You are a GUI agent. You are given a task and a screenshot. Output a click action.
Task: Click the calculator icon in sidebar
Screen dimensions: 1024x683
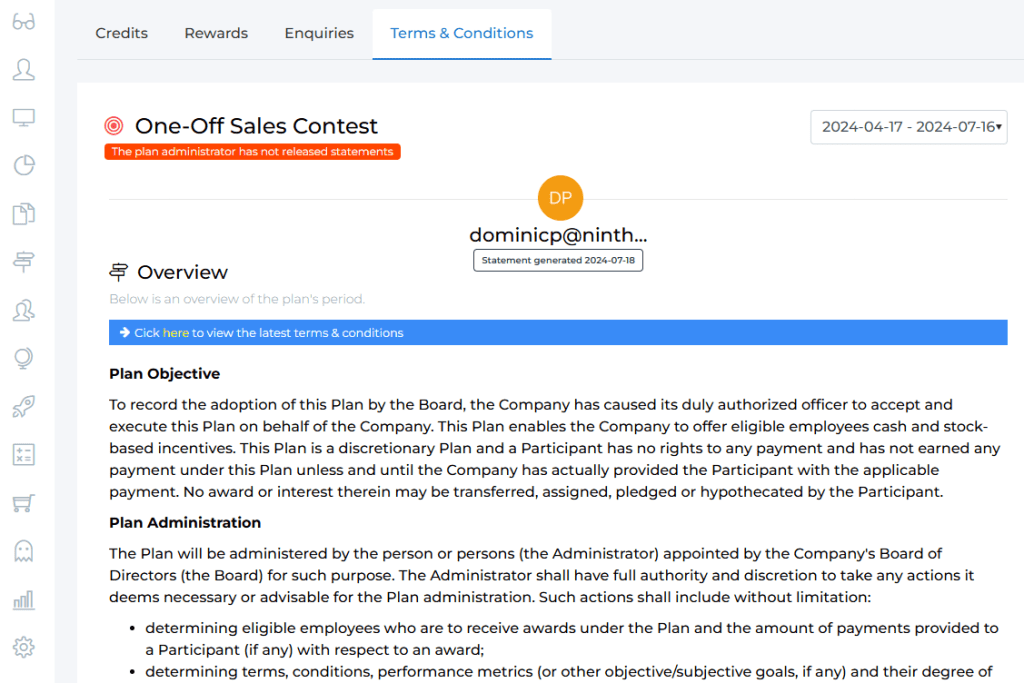[x=24, y=454]
